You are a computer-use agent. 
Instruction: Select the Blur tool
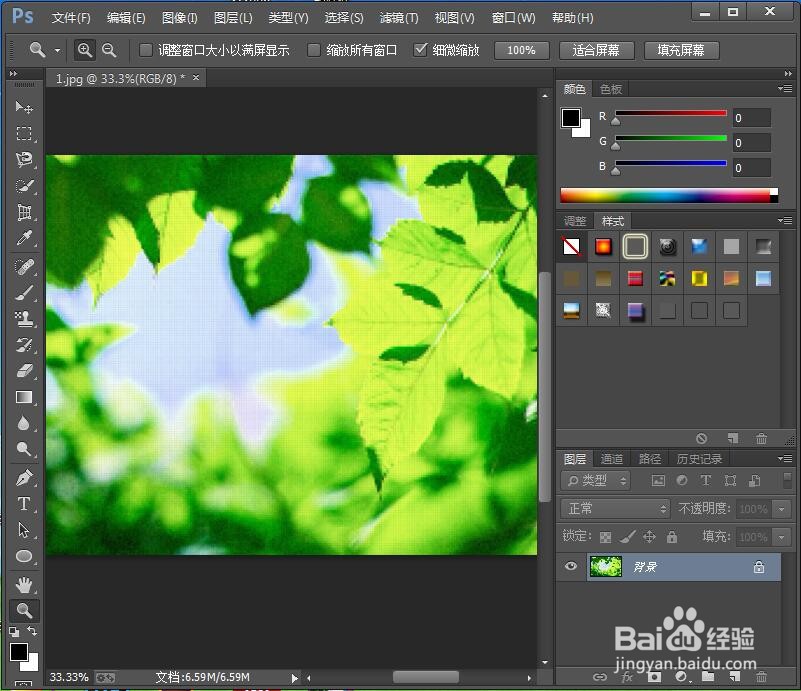point(23,423)
